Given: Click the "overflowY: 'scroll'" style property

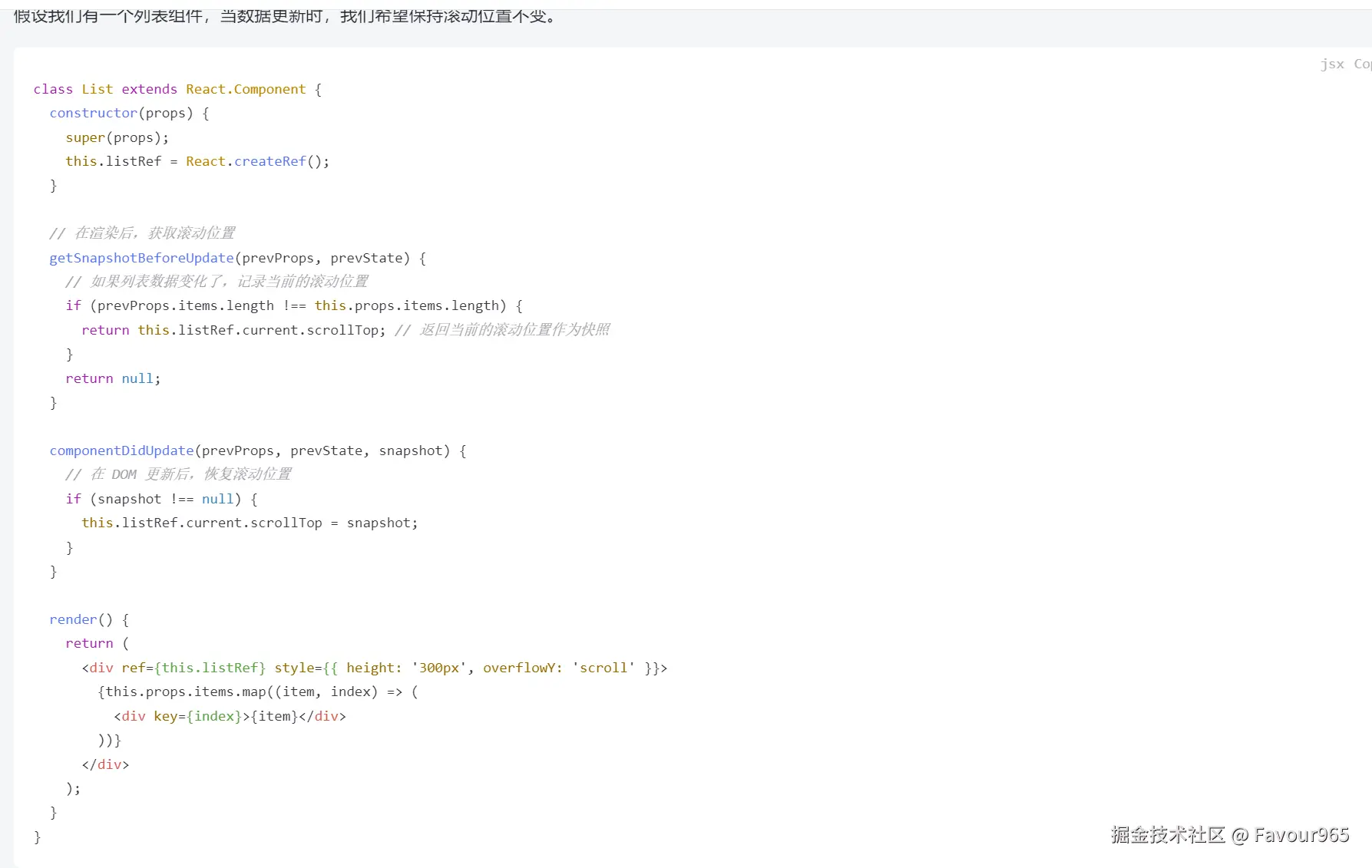Looking at the screenshot, I should click(x=559, y=668).
